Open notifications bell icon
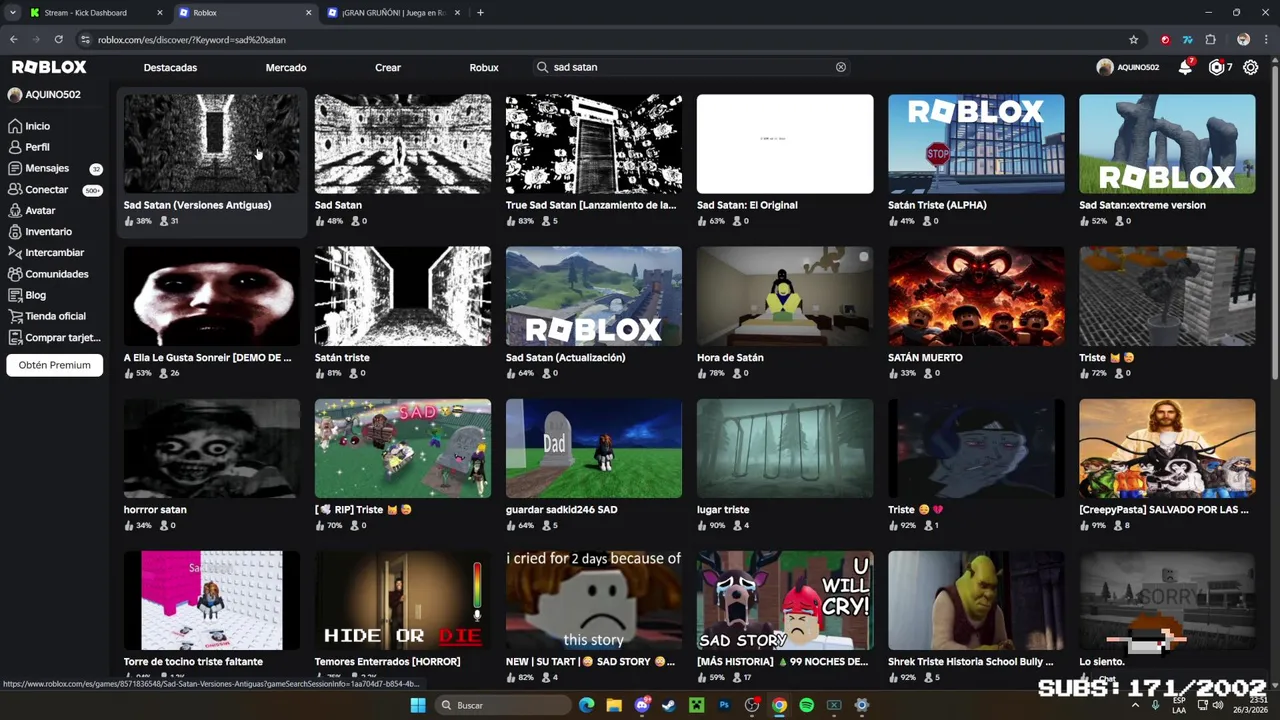Viewport: 1280px width, 720px height. point(1185,67)
